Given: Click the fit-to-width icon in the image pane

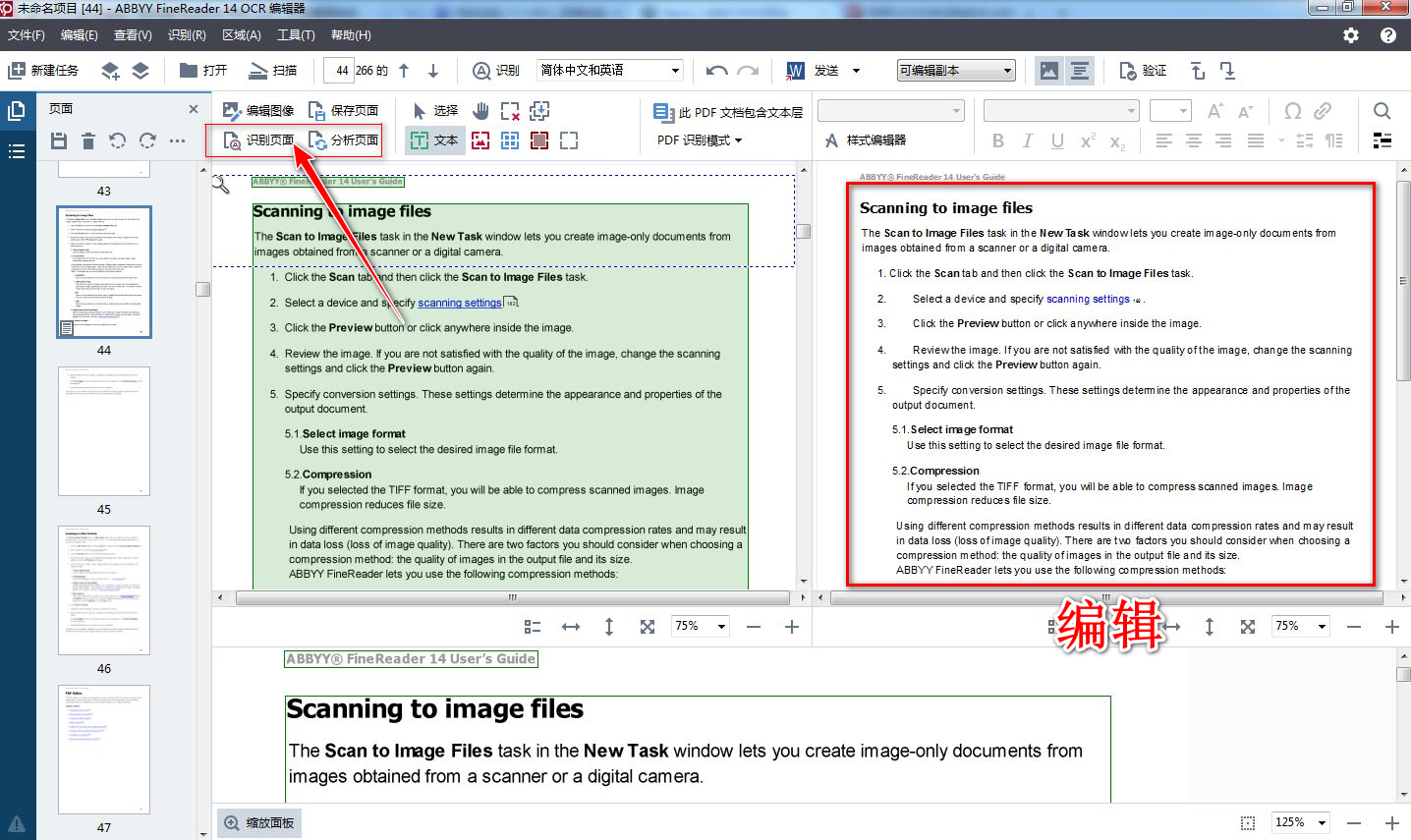Looking at the screenshot, I should click(x=570, y=627).
